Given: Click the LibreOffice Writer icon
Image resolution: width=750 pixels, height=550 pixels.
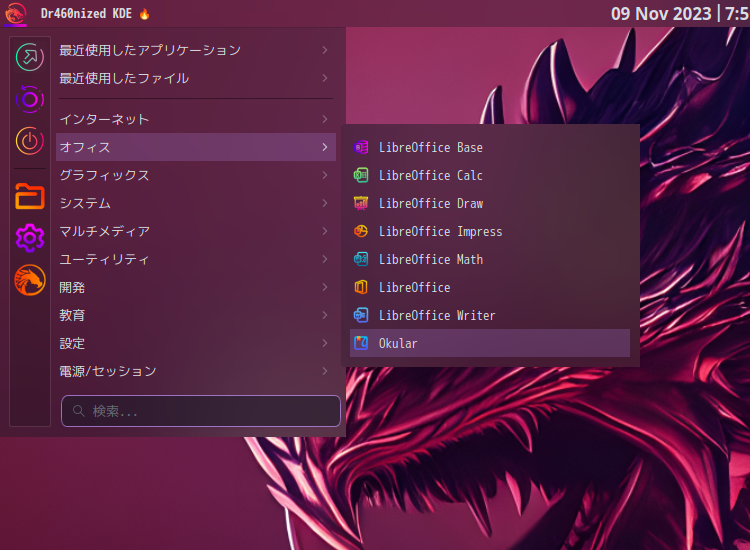Looking at the screenshot, I should [361, 315].
